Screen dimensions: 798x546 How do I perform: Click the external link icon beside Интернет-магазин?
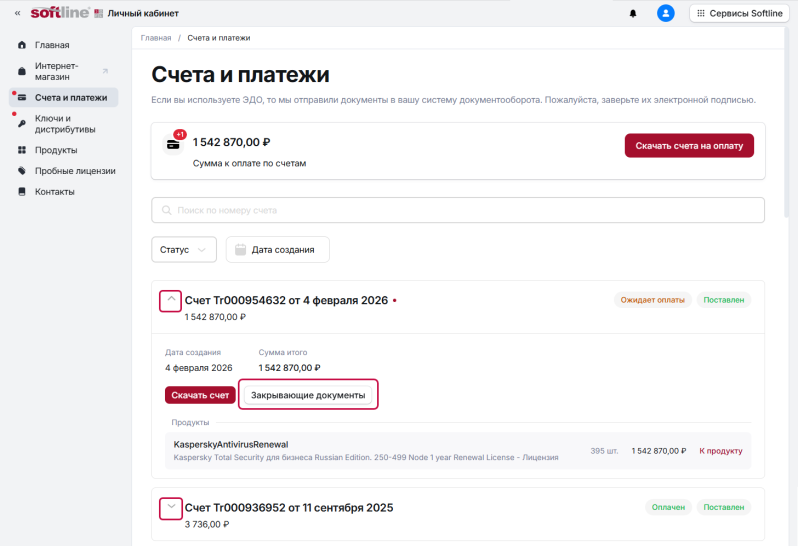(105, 71)
